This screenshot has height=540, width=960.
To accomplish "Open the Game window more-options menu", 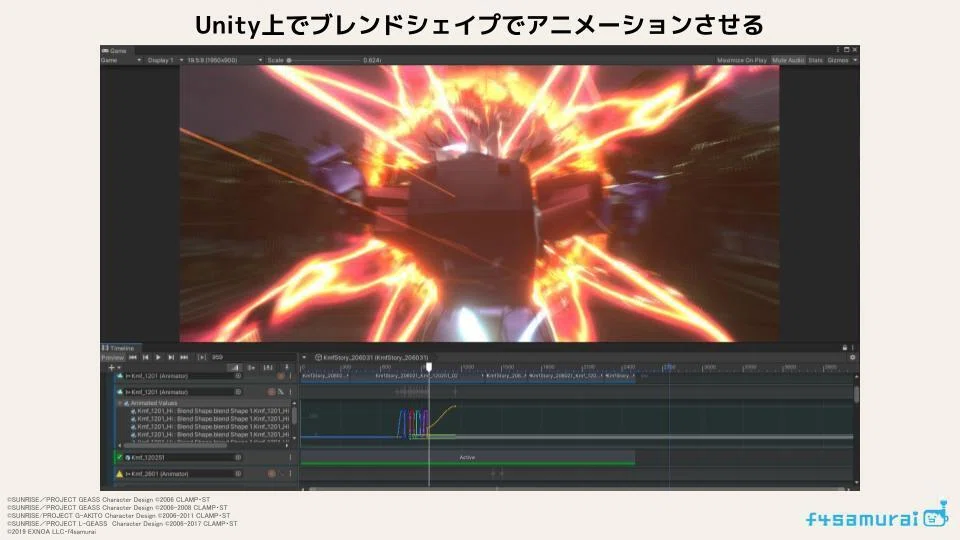I will pos(838,50).
